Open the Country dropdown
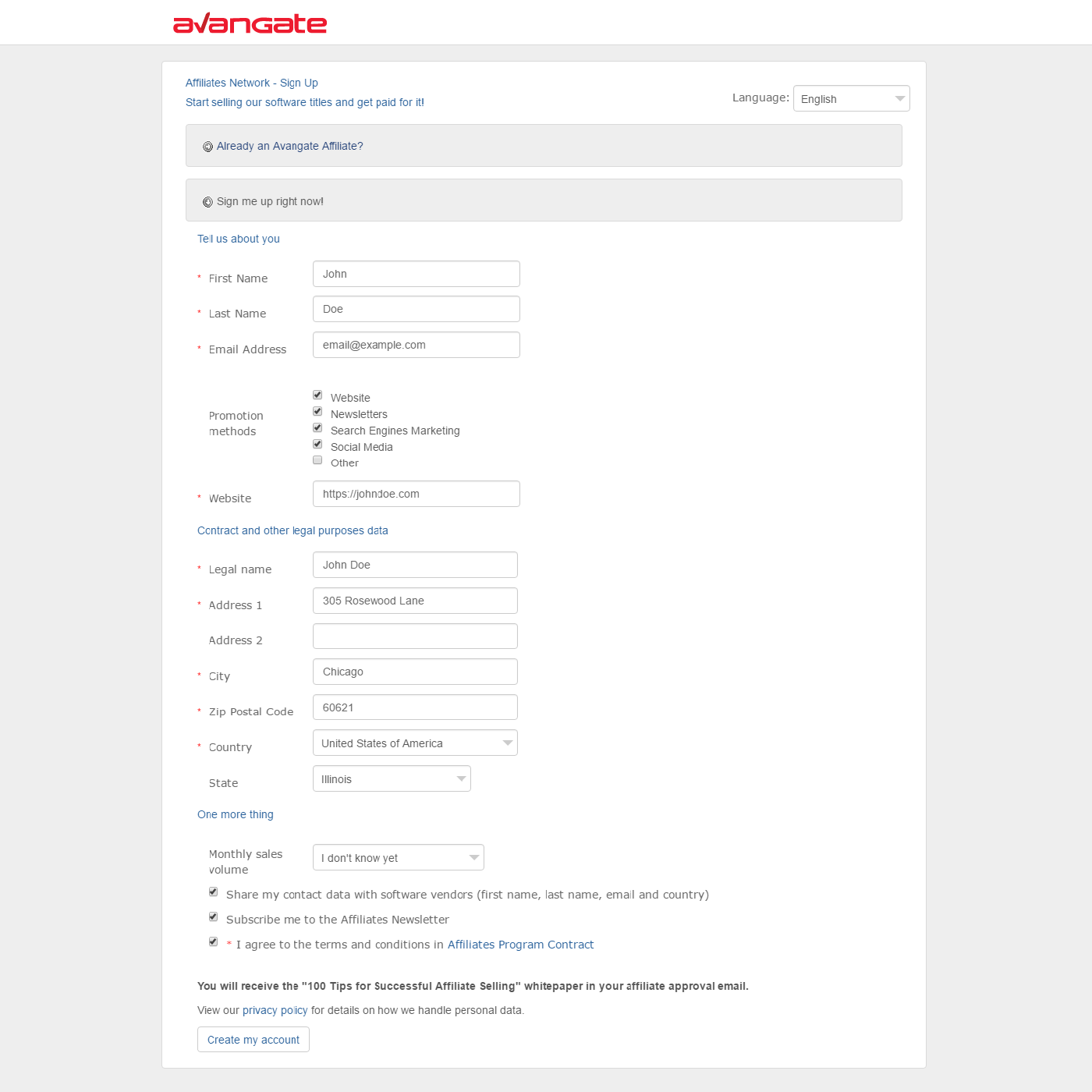Screen dimensions: 1092x1092 pyautogui.click(x=415, y=743)
